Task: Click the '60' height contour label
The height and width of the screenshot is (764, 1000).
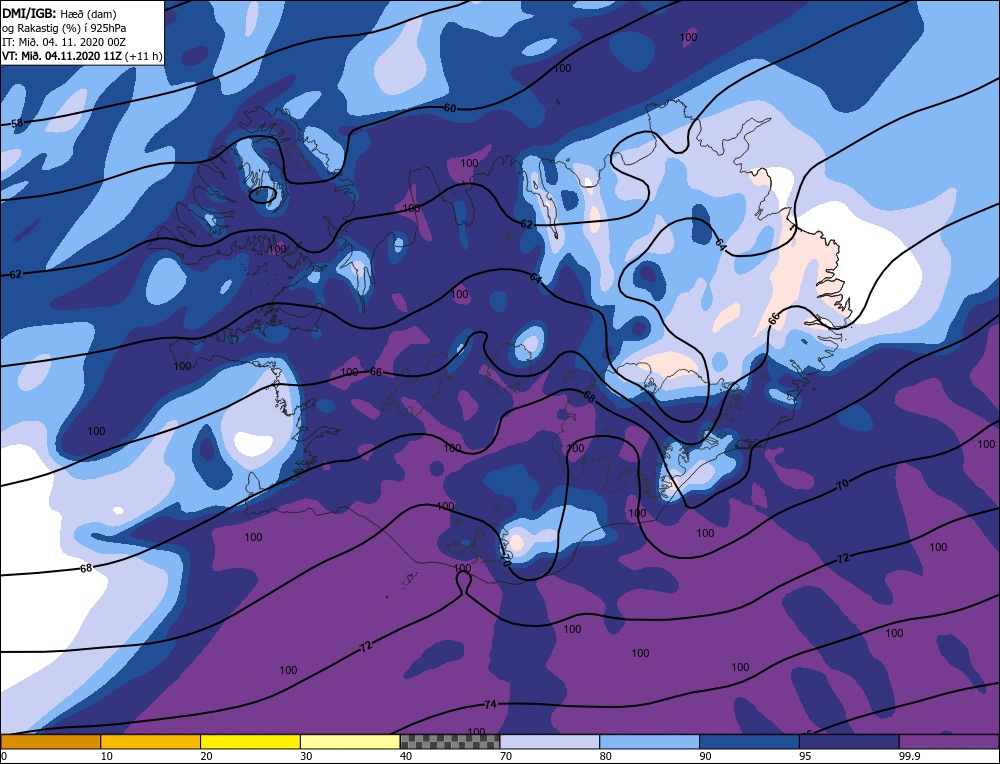Action: 450,108
